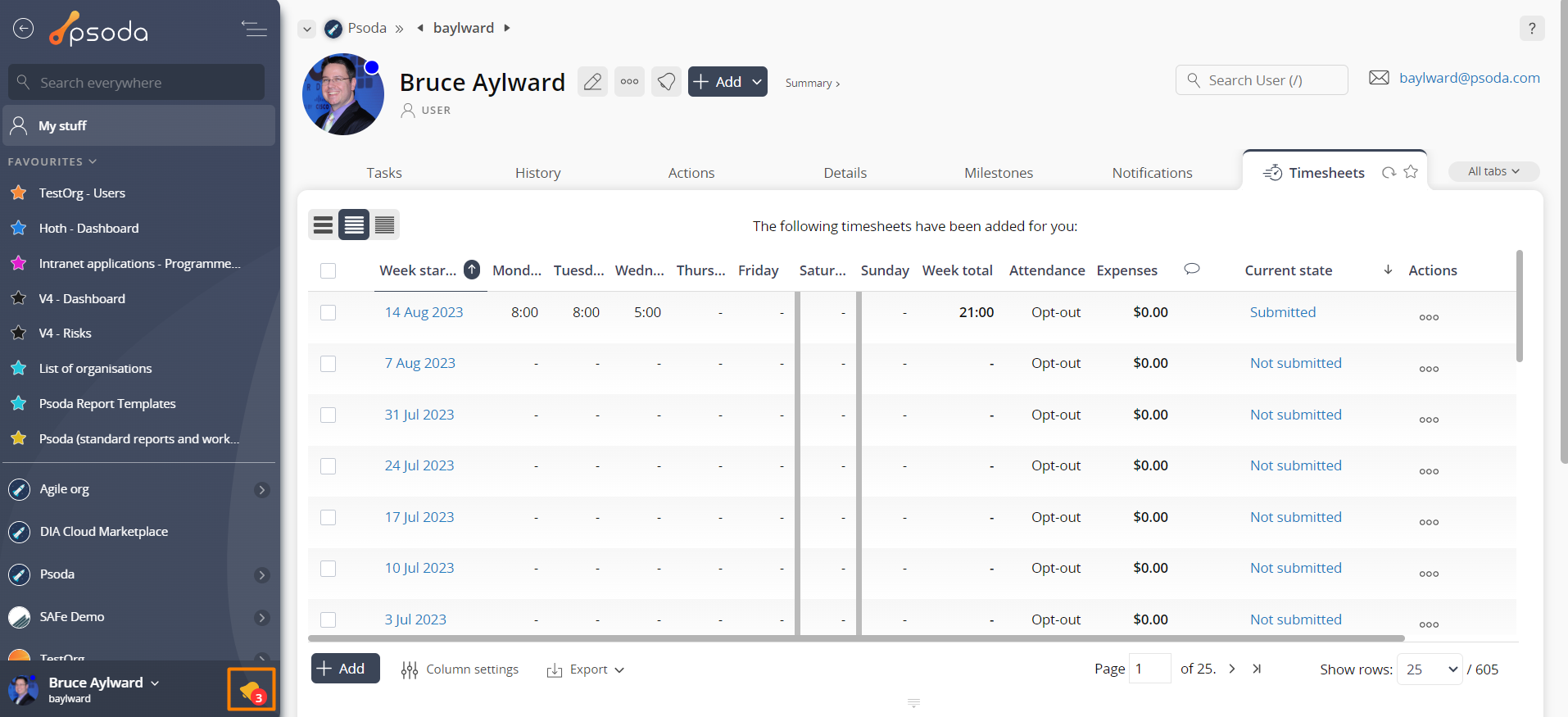The height and width of the screenshot is (717, 1568).
Task: Click the table horizontal scrollbar
Action: pyautogui.click(x=856, y=638)
